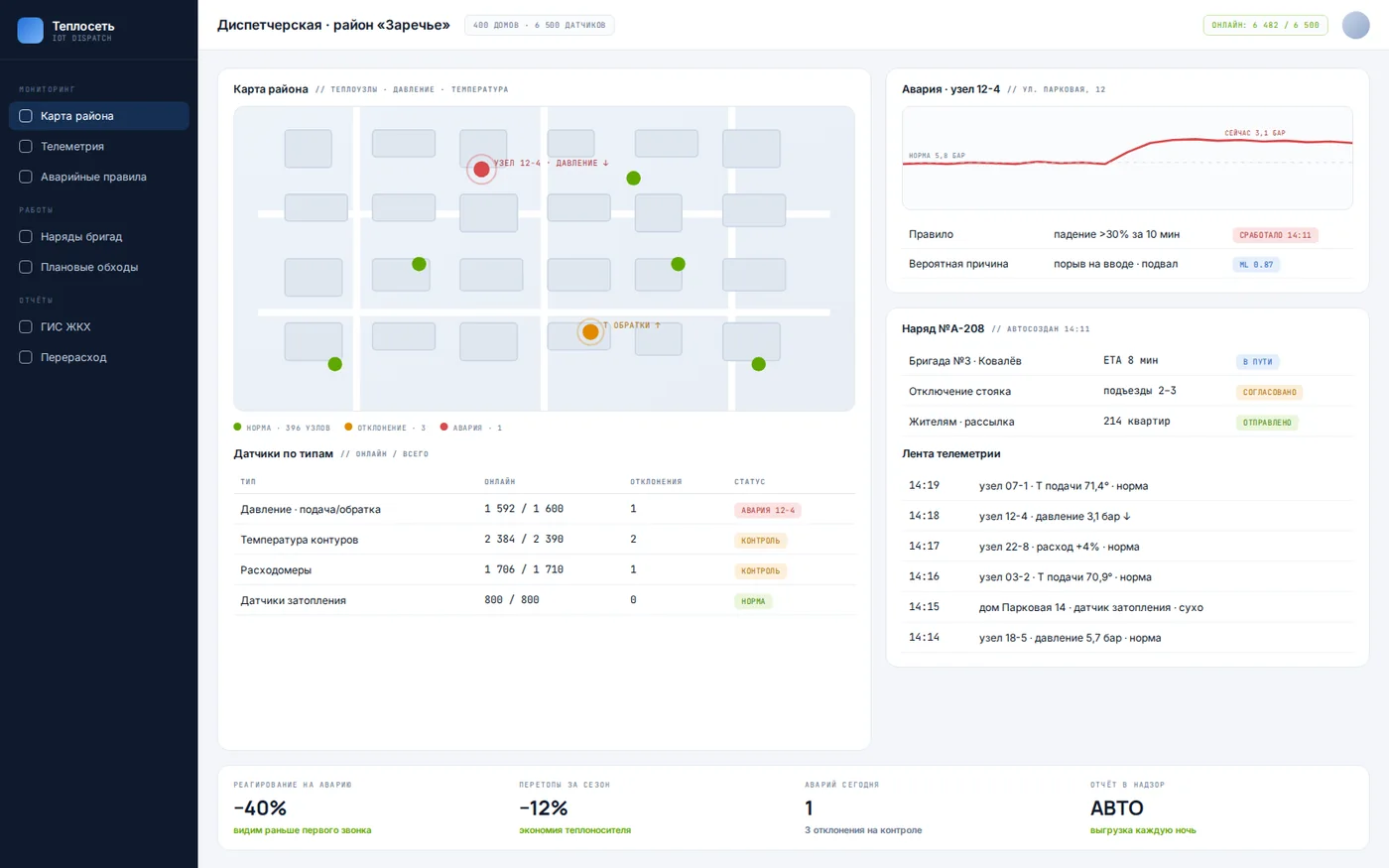Click the 214 квартир value
The image size is (1389, 868).
coord(1137,421)
